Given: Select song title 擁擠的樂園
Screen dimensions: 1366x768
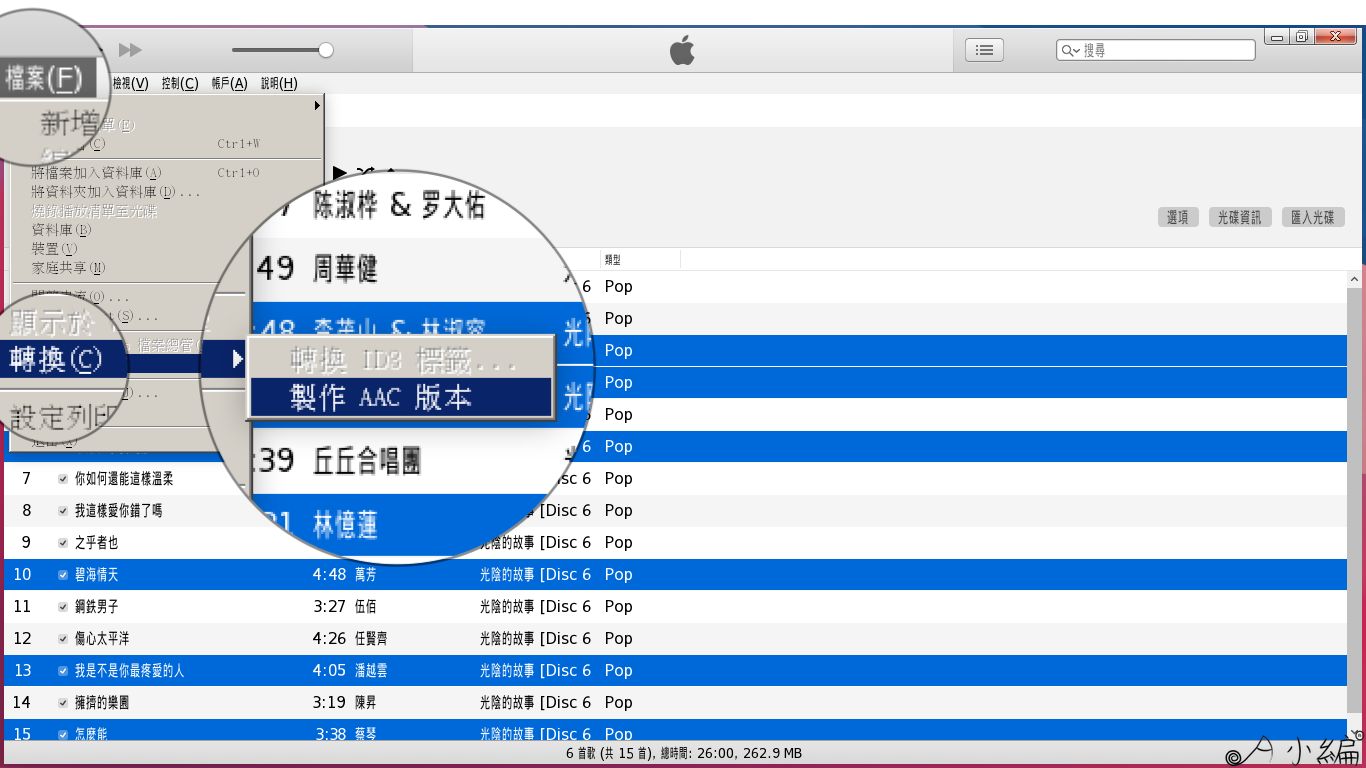Looking at the screenshot, I should 102,703.
